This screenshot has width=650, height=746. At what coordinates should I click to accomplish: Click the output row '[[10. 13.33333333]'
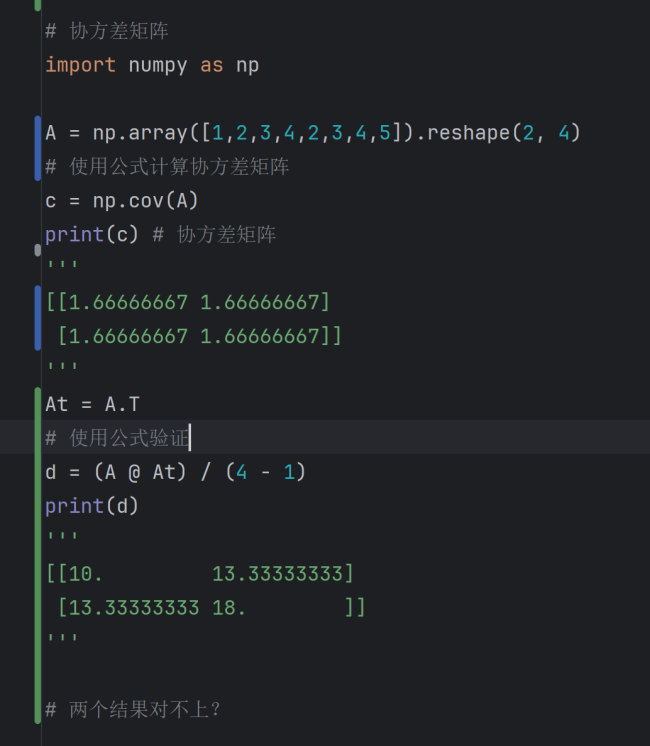(x=199, y=574)
